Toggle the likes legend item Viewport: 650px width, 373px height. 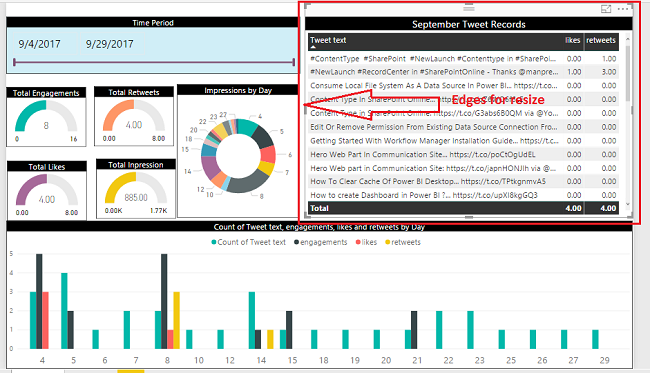click(x=366, y=242)
